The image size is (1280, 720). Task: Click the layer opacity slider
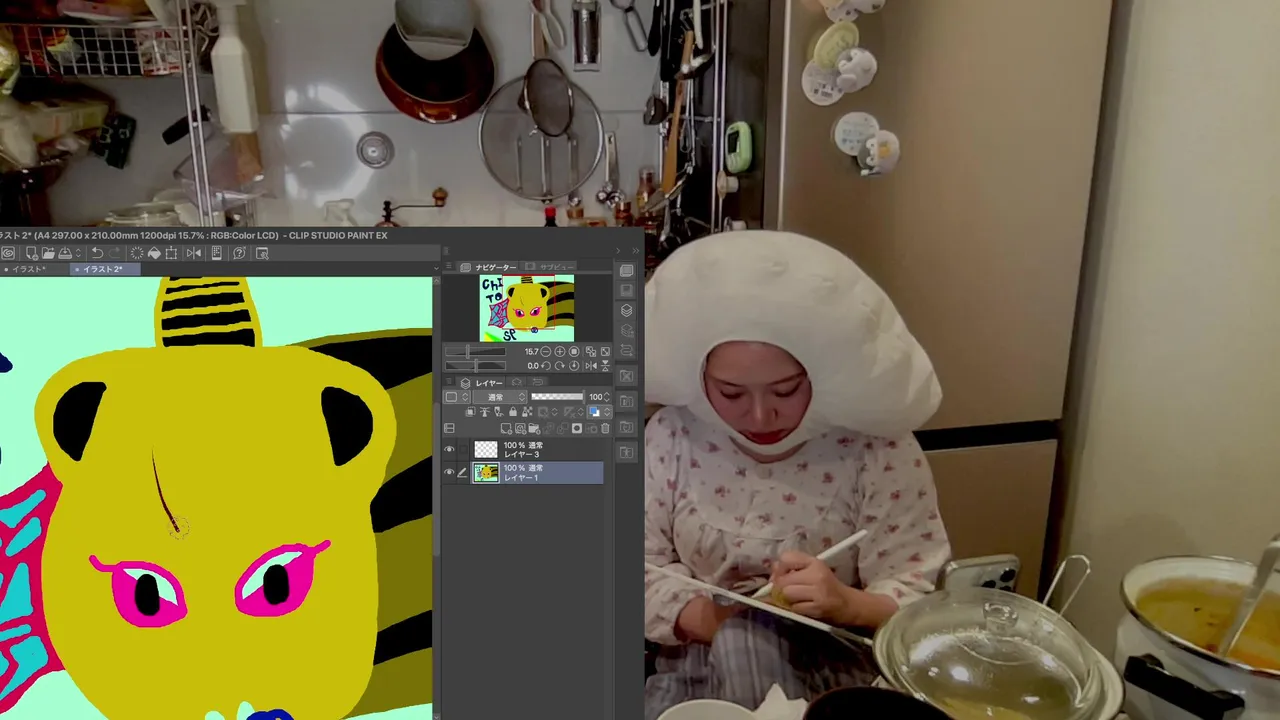(557, 397)
